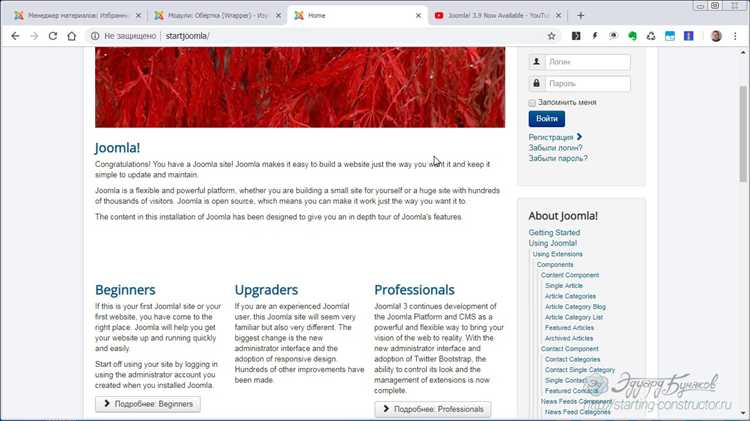Click the Забыли логин? link
This screenshot has height=421, width=750.
(x=555, y=148)
